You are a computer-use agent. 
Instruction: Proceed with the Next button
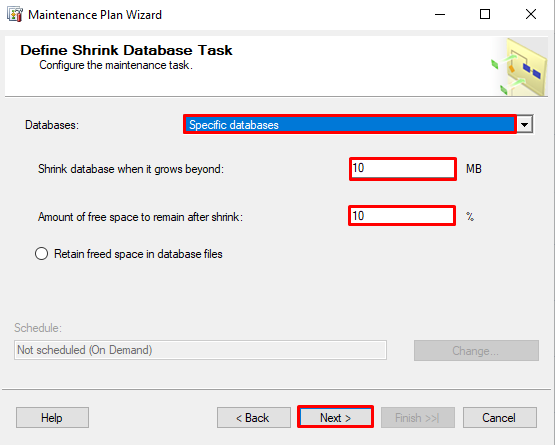click(x=336, y=418)
